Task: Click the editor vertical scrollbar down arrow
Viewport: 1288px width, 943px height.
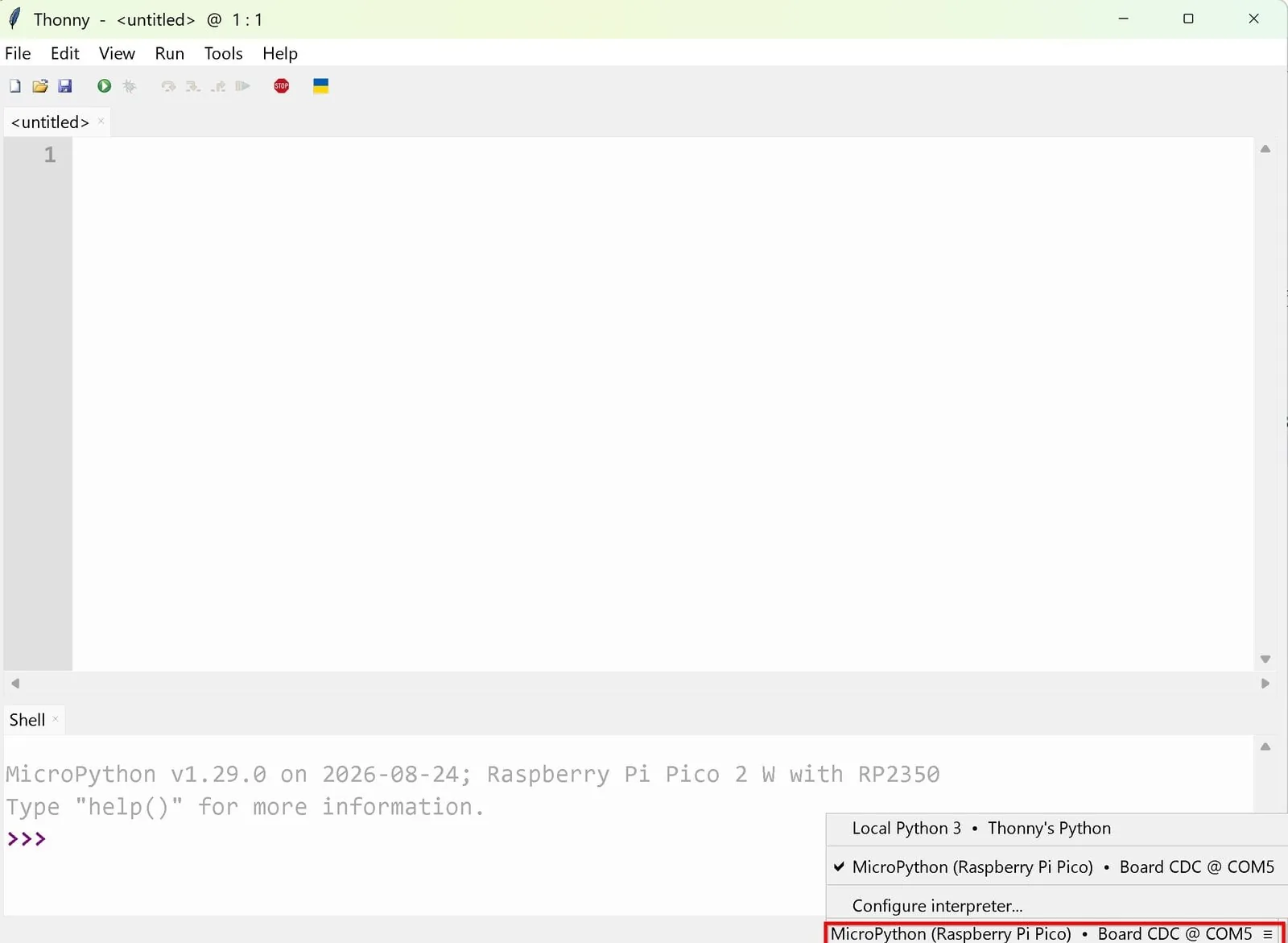Action: coord(1265,659)
